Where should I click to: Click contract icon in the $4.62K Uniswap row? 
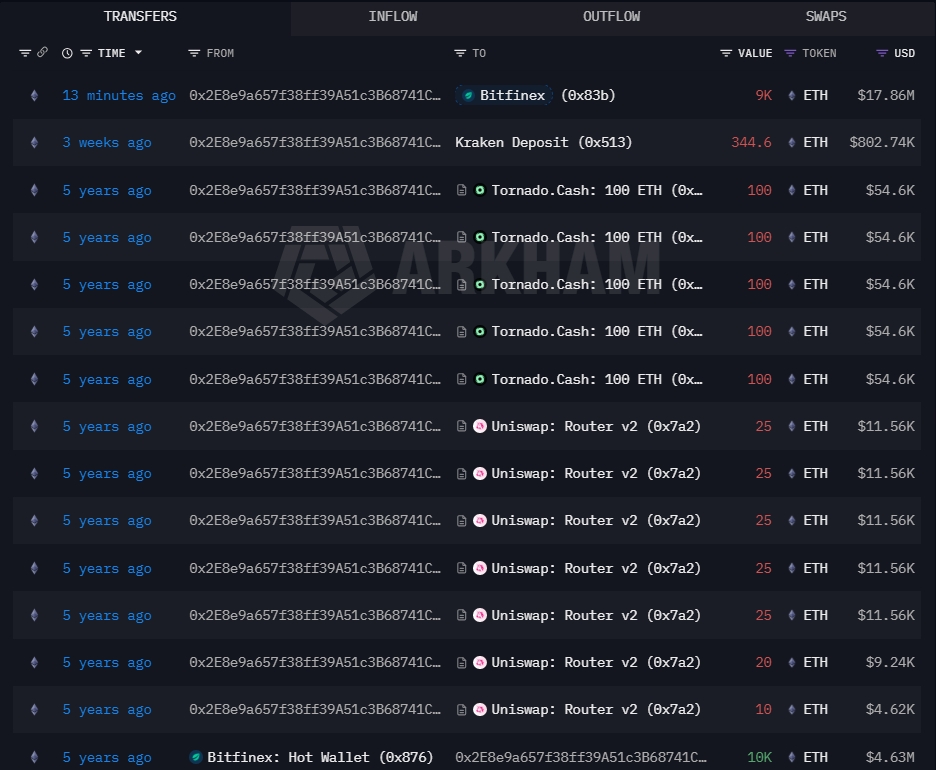coord(461,710)
